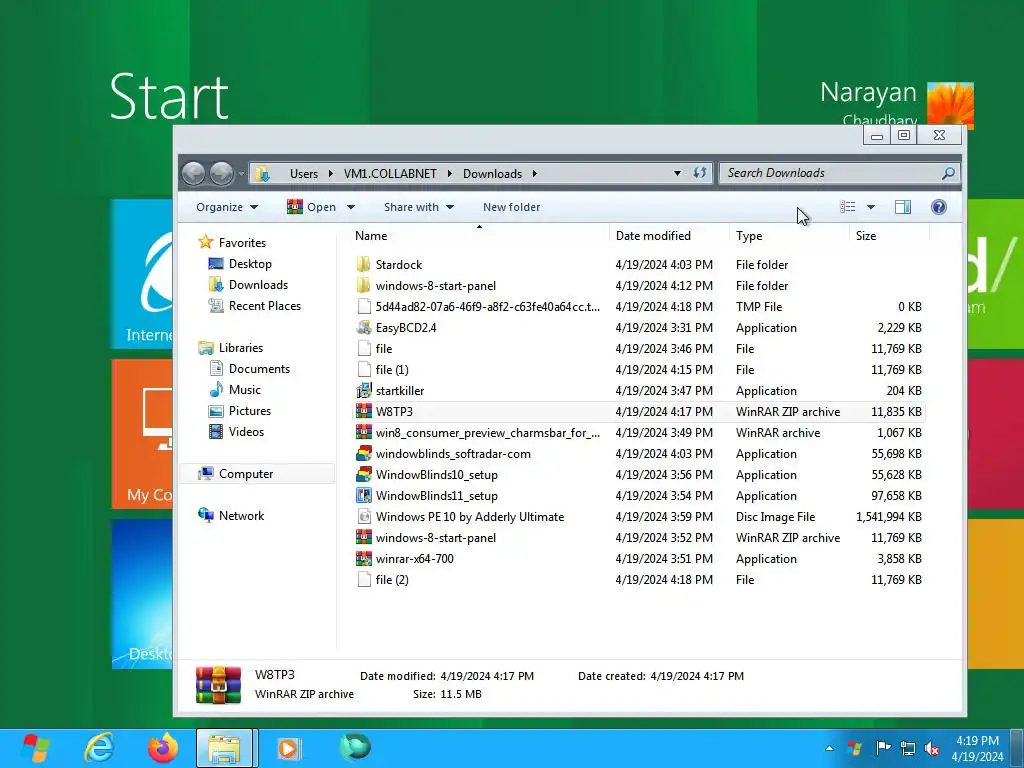Screen dimensions: 1024x768
Task: Click the network tray icon
Action: click(907, 748)
